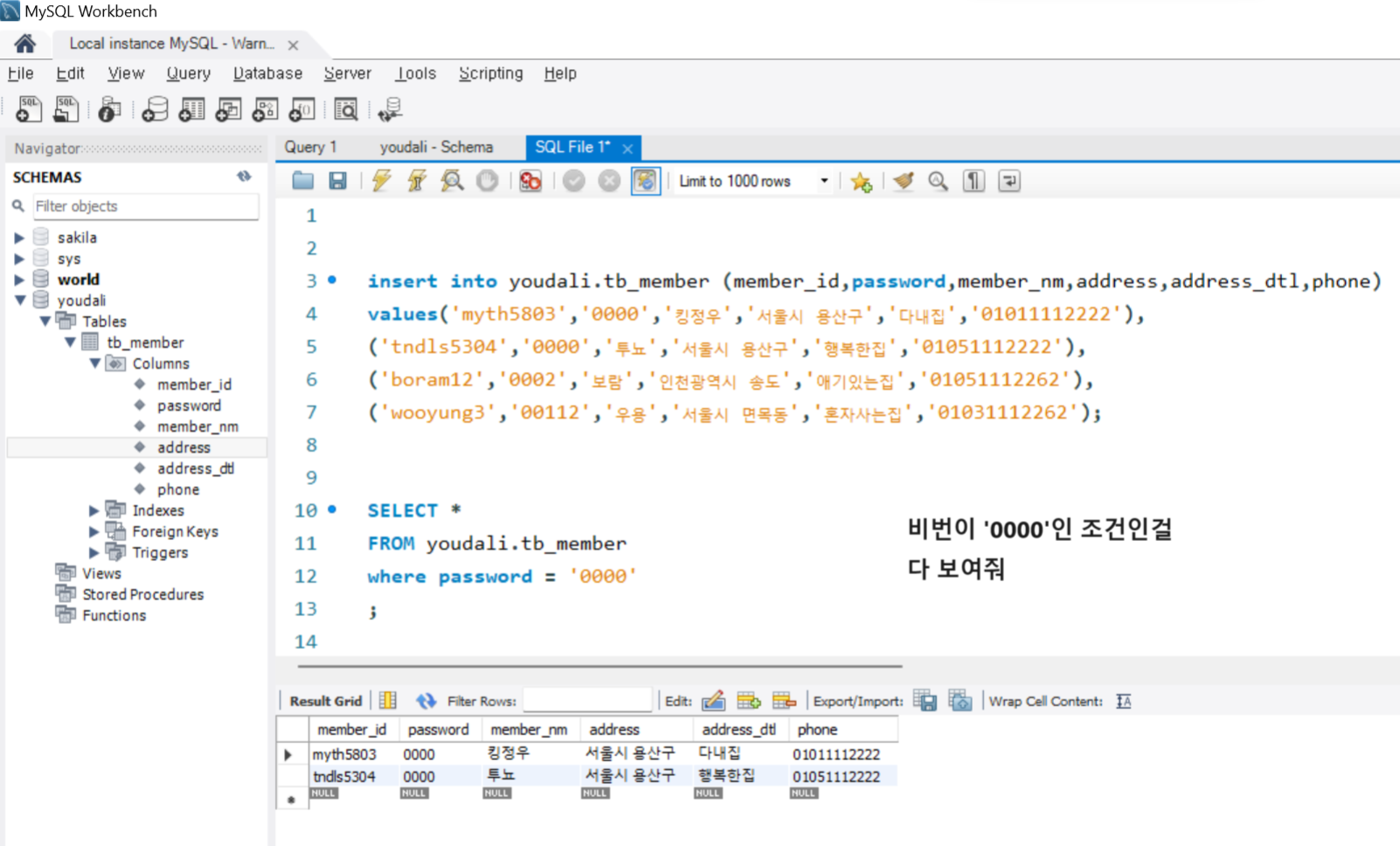Expand the Triggers node

click(94, 552)
